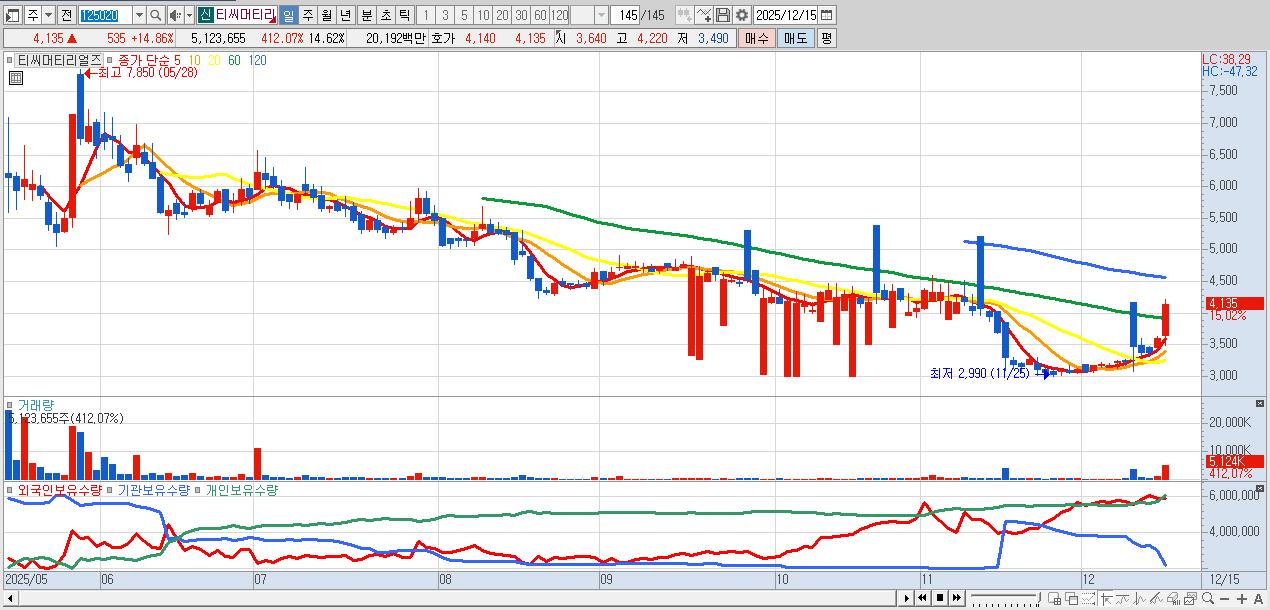Image resolution: width=1270 pixels, height=610 pixels.
Task: Click the 티씨머티리얼즈 chart legend label
Action: pos(58,60)
